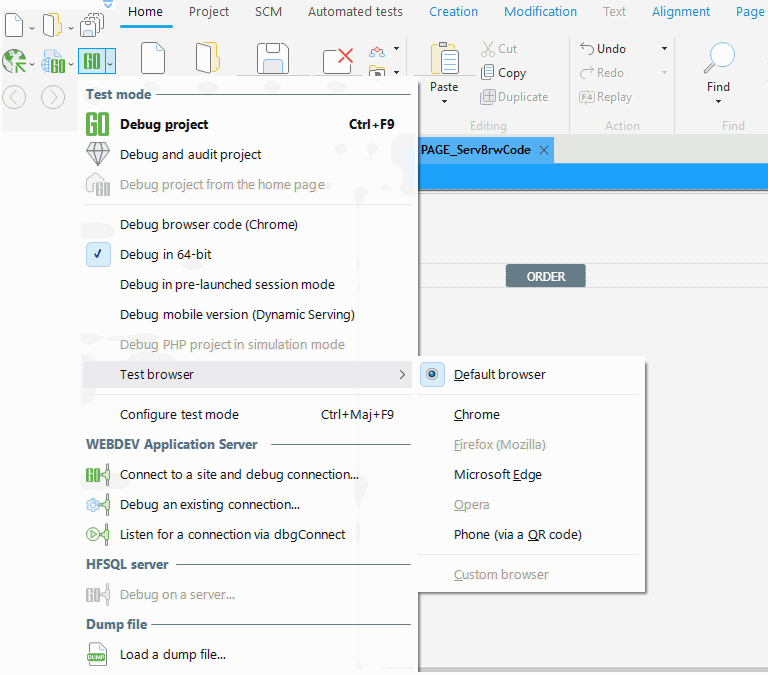Click the large Open folder icon in ribbon

pyautogui.click(x=208, y=58)
